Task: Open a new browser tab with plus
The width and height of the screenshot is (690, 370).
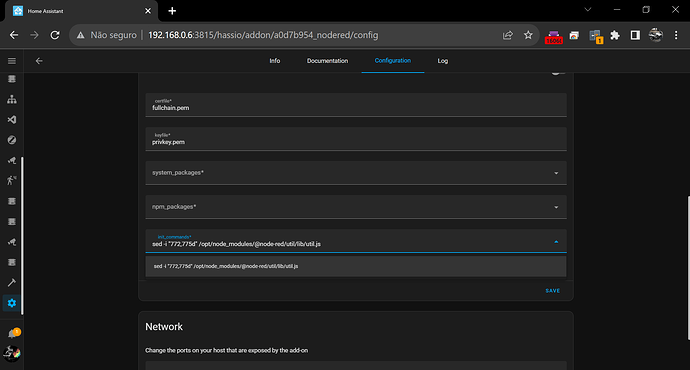Action: 172,11
